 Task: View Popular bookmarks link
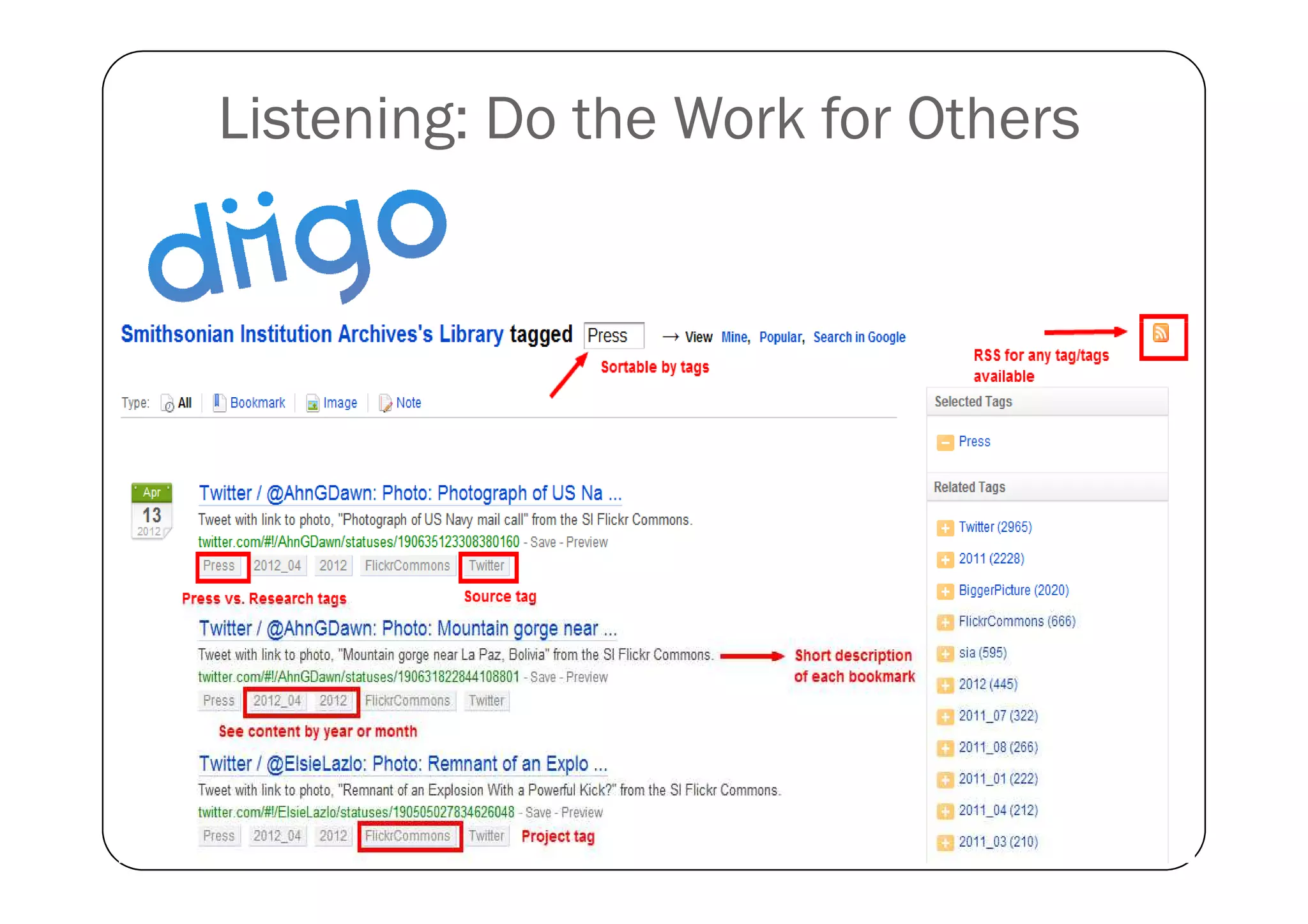[780, 337]
